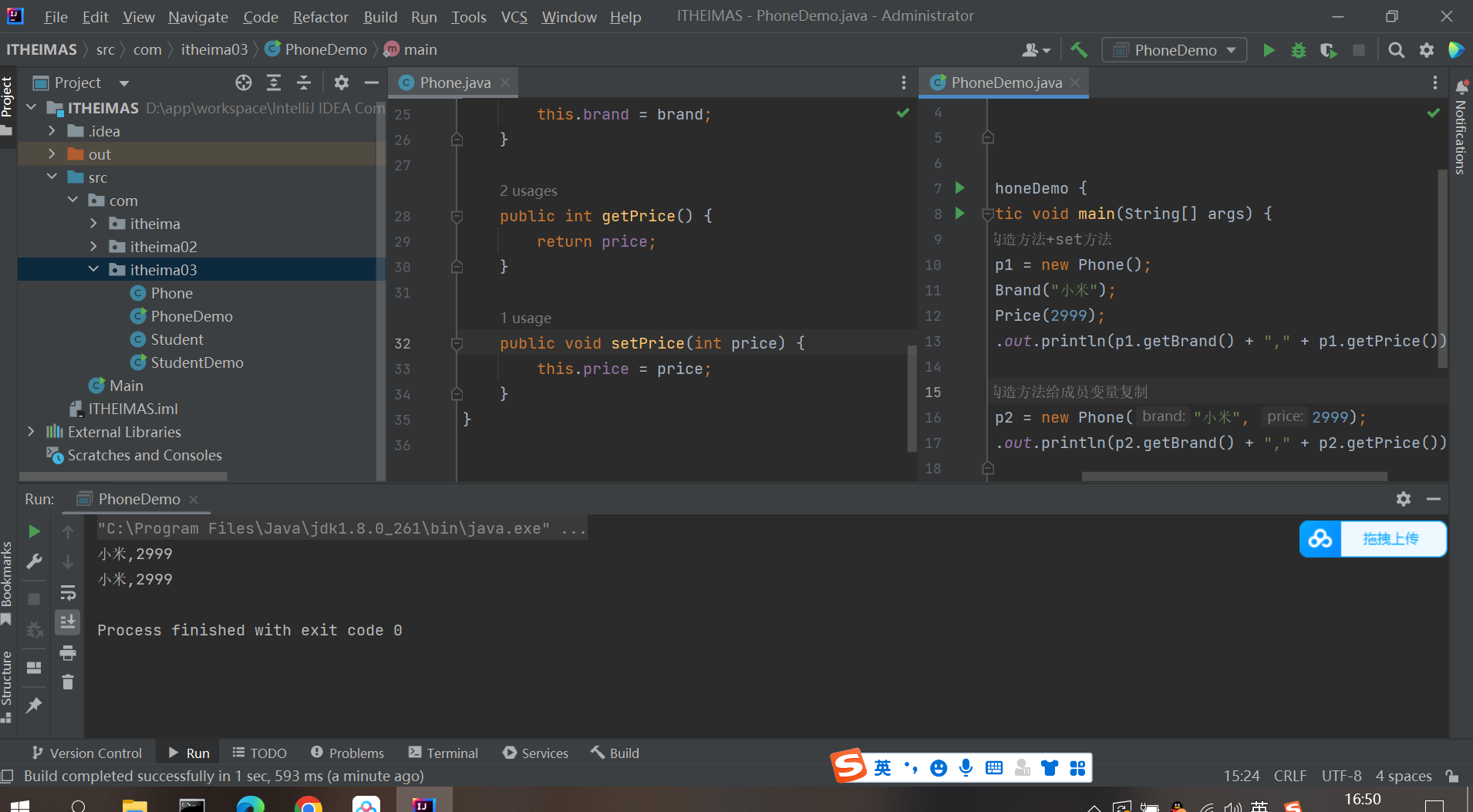The height and width of the screenshot is (812, 1473).
Task: Open the Problems tool window
Action: tap(347, 753)
